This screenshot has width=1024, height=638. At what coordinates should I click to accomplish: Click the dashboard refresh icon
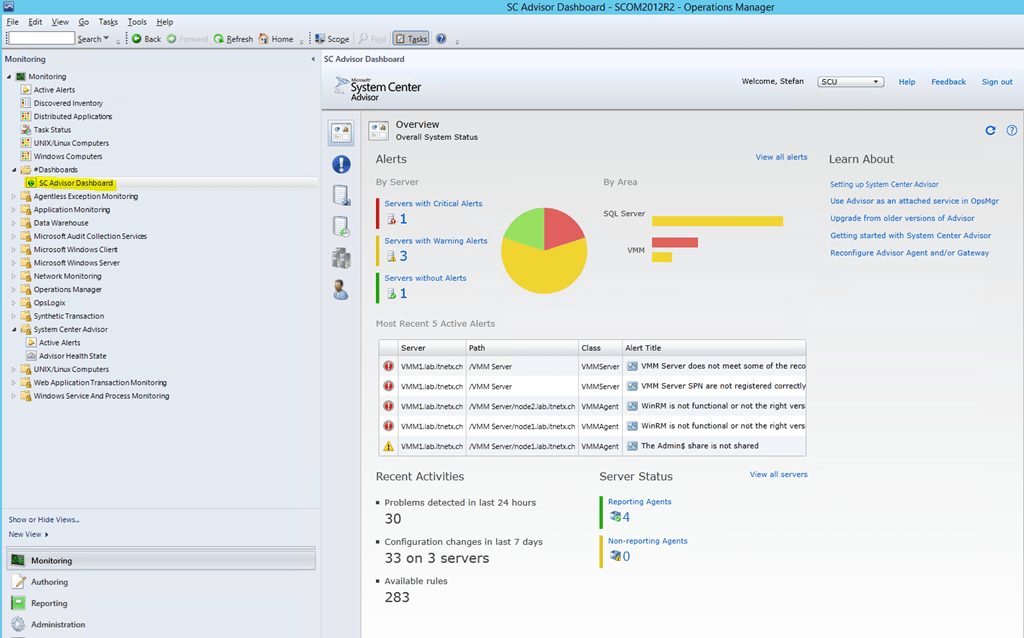pos(990,131)
